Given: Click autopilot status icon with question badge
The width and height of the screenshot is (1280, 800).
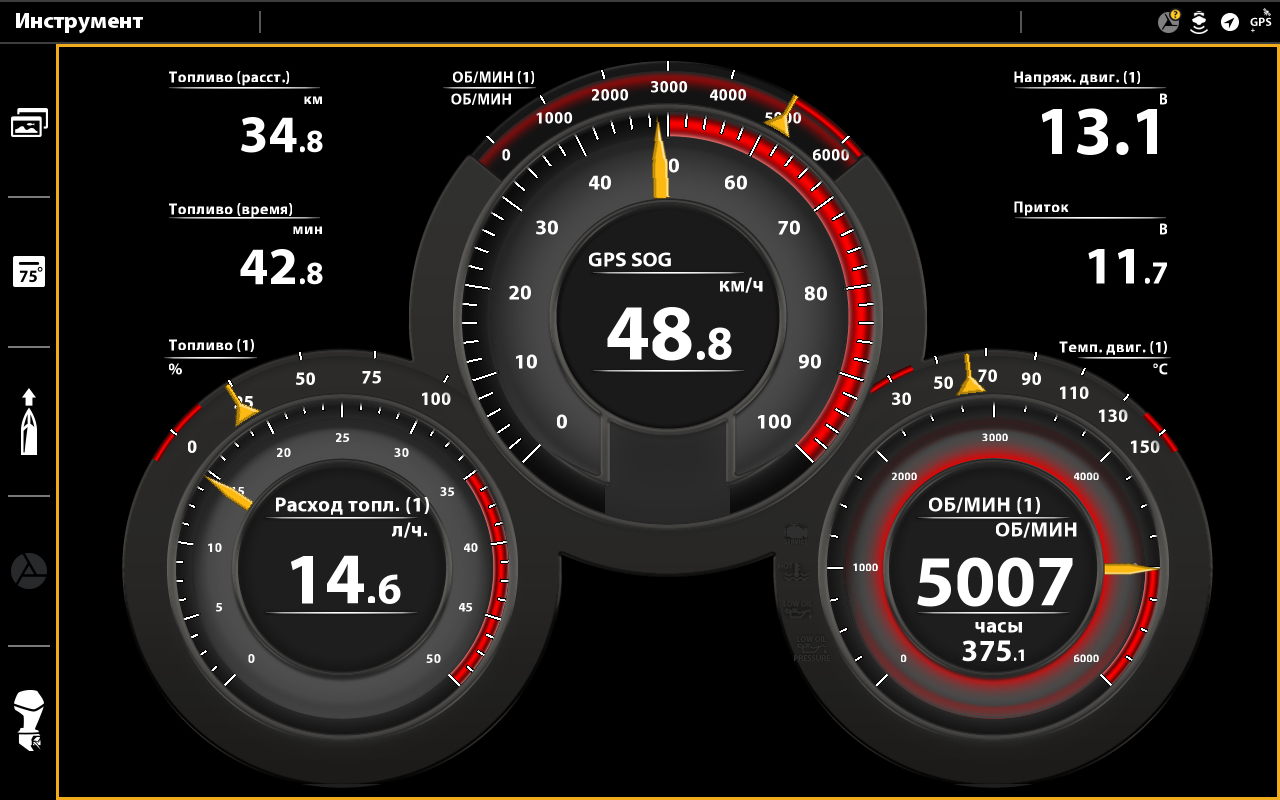Looking at the screenshot, I should [x=1168, y=22].
